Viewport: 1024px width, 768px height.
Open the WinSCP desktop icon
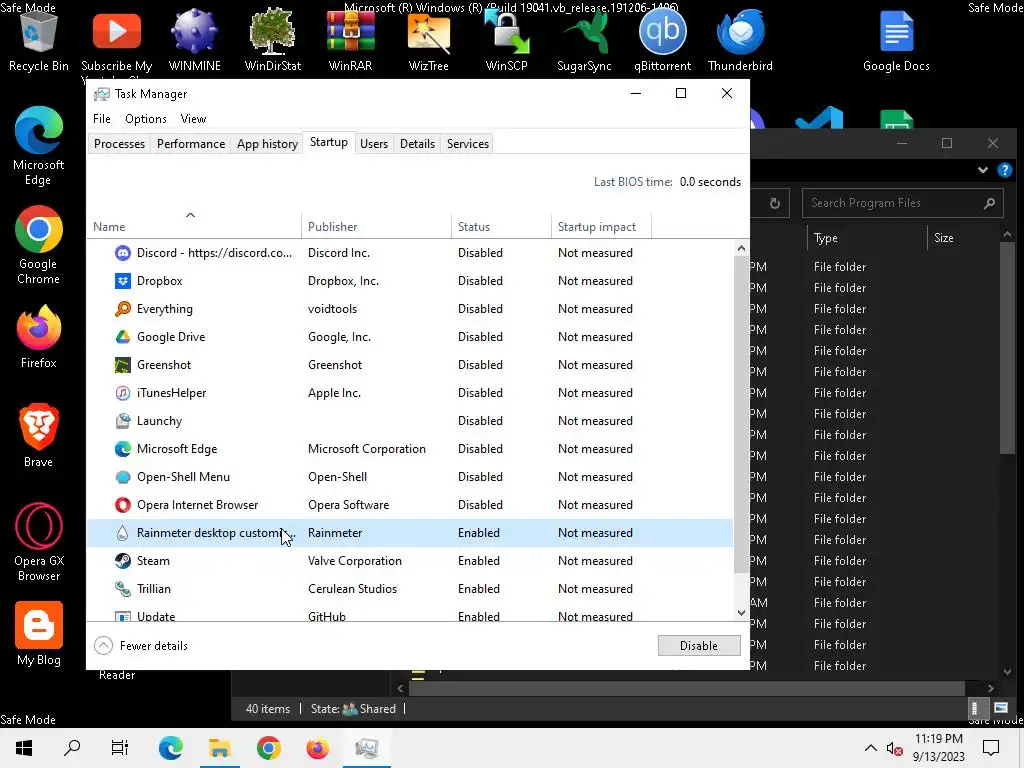click(x=506, y=39)
